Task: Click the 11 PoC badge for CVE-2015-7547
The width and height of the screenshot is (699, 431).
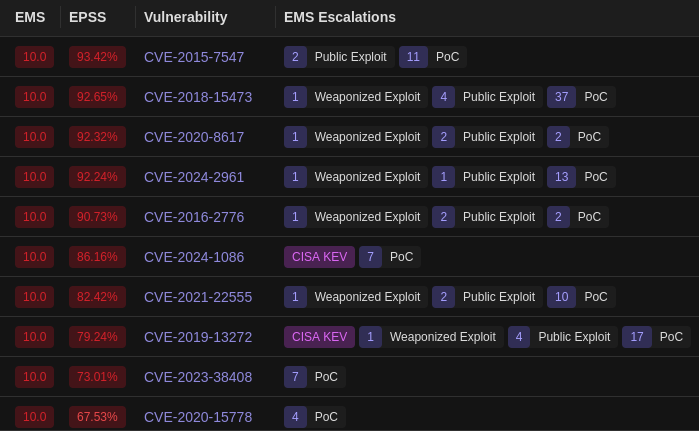Action: click(x=433, y=57)
